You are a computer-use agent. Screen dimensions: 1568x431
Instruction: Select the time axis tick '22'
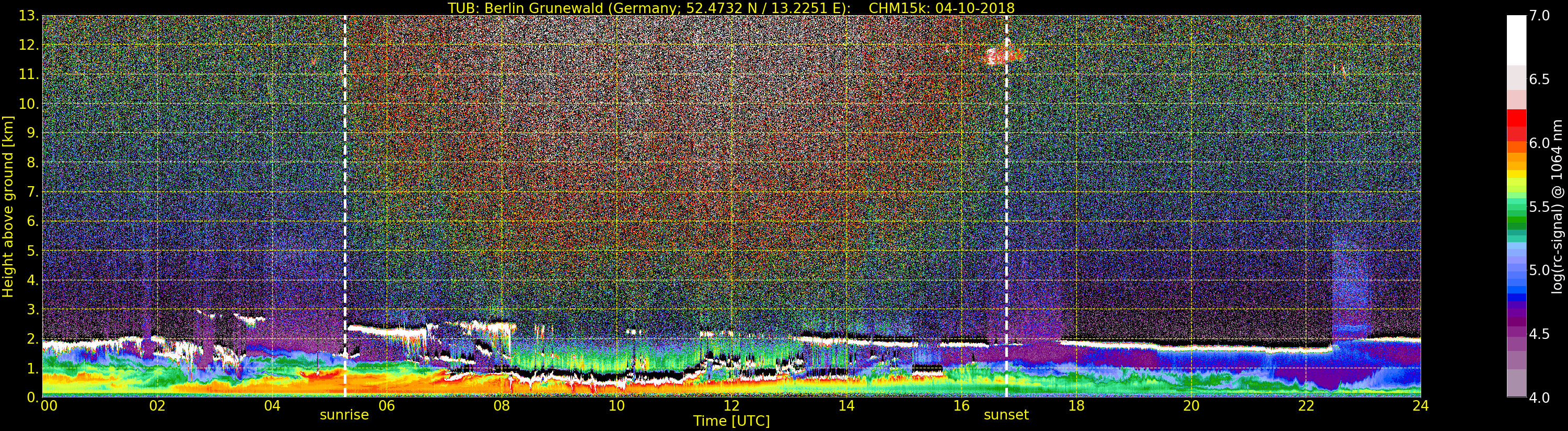(1306, 405)
